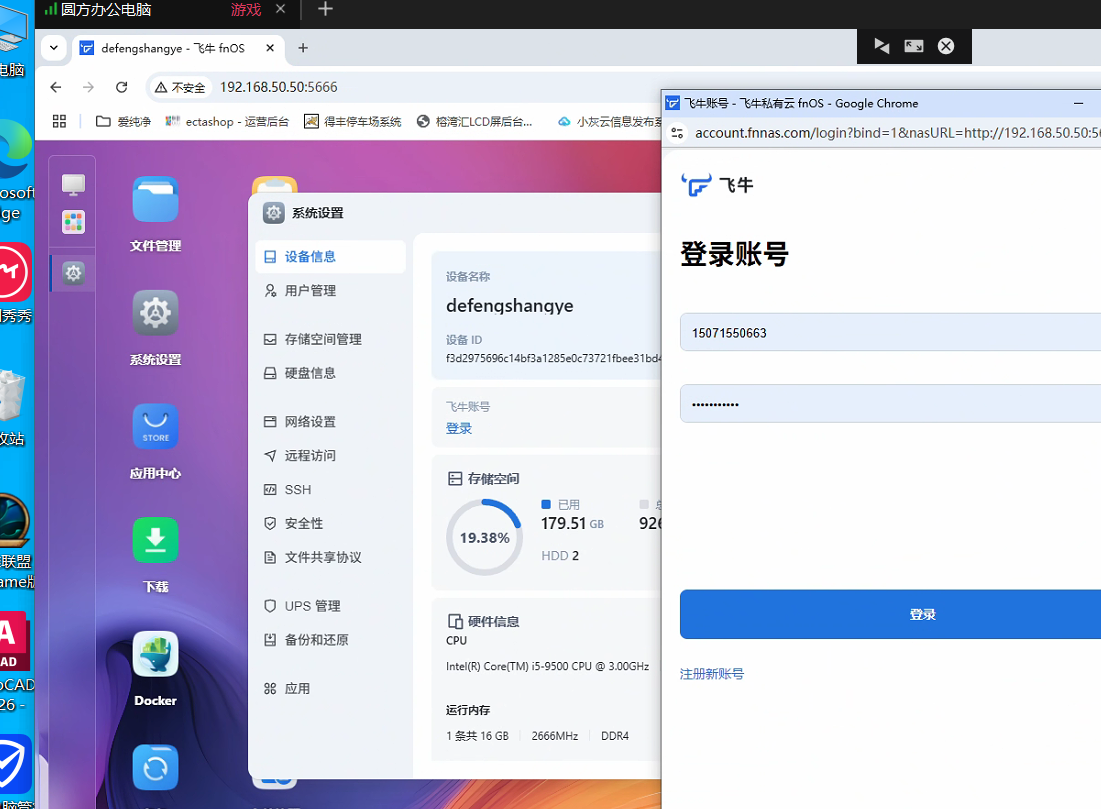This screenshot has width=1101, height=809.
Task: Click the 19.38% storage usage ring
Action: [484, 537]
